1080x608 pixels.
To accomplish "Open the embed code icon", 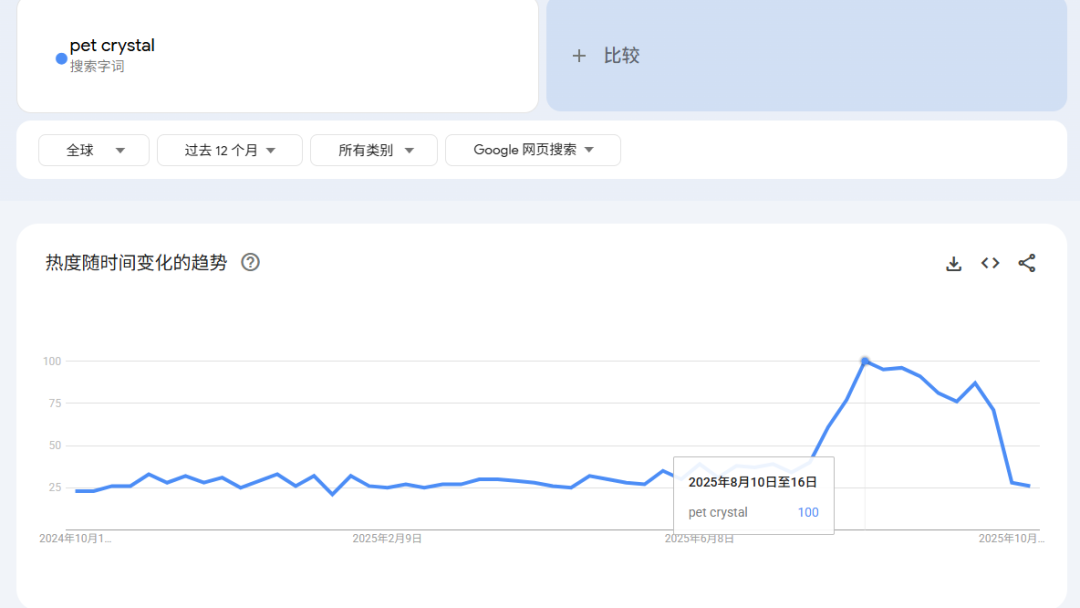I will [990, 263].
